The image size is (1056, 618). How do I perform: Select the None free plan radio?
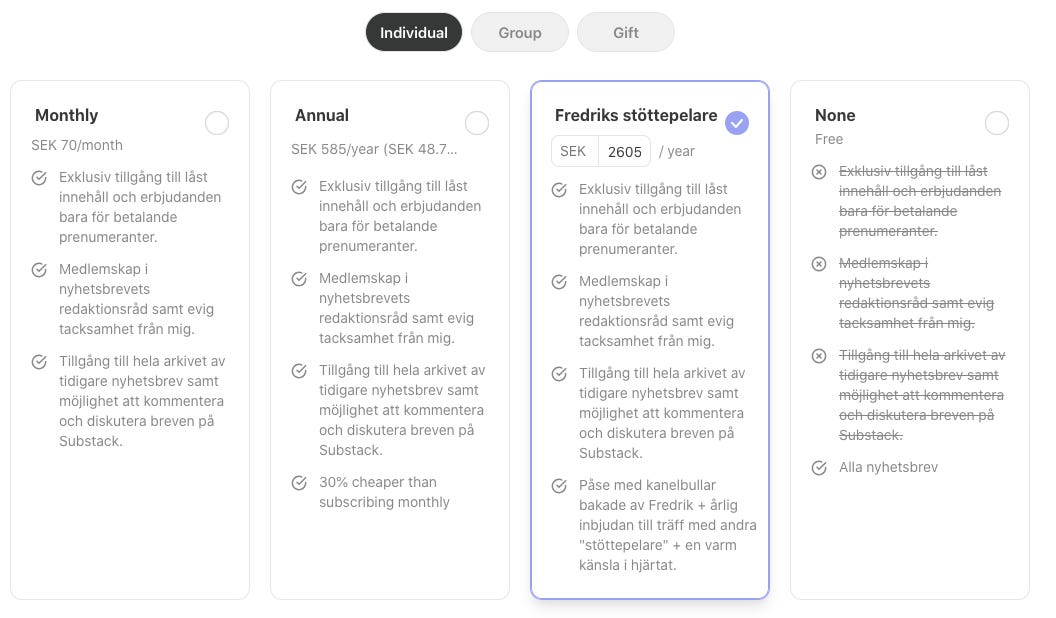tap(997, 123)
